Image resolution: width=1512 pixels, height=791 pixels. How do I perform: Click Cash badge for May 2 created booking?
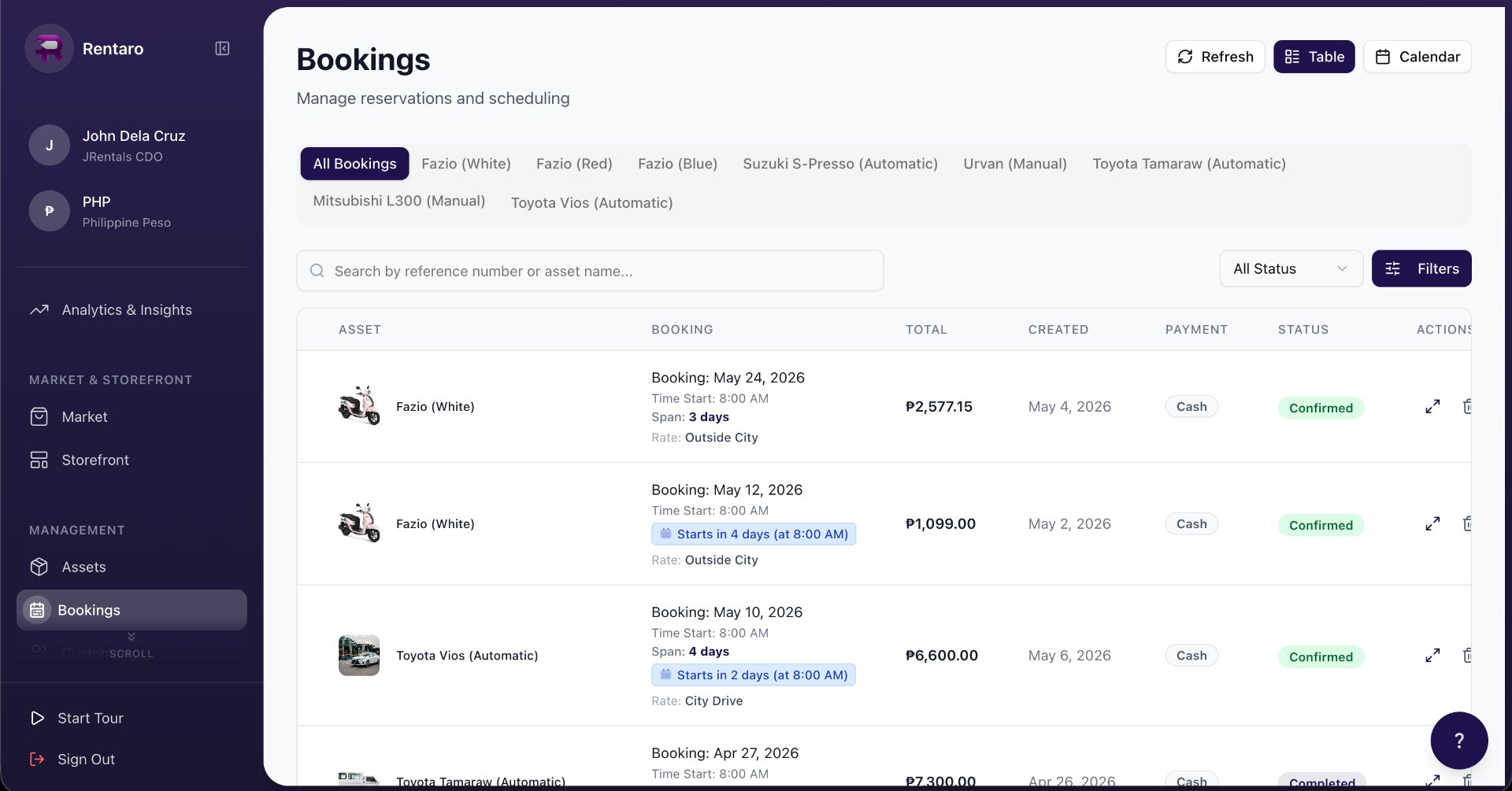click(x=1191, y=524)
